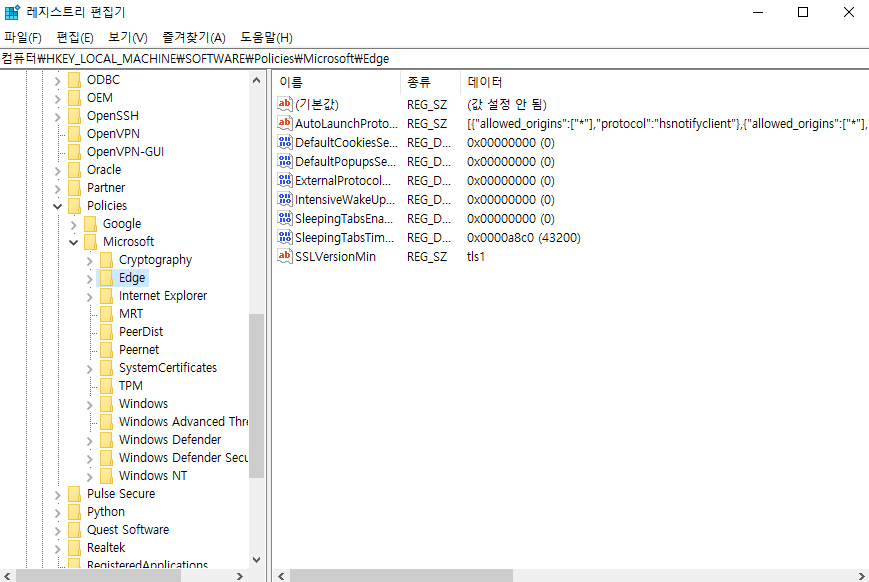This screenshot has width=869, height=582.
Task: Click the tree pane horizontal scroll right arrow
Action: 240,575
